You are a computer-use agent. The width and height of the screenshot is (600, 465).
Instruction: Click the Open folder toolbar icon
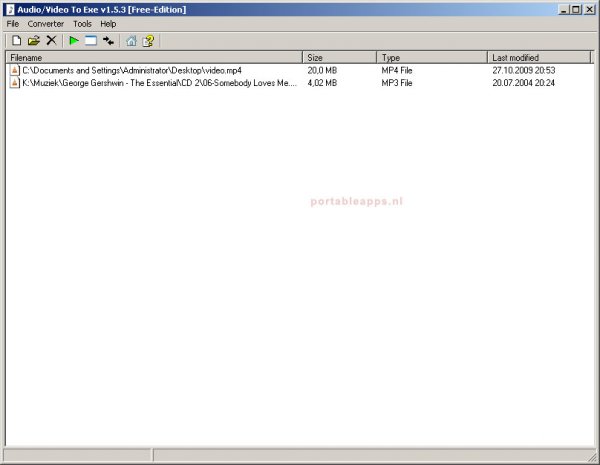tap(34, 41)
